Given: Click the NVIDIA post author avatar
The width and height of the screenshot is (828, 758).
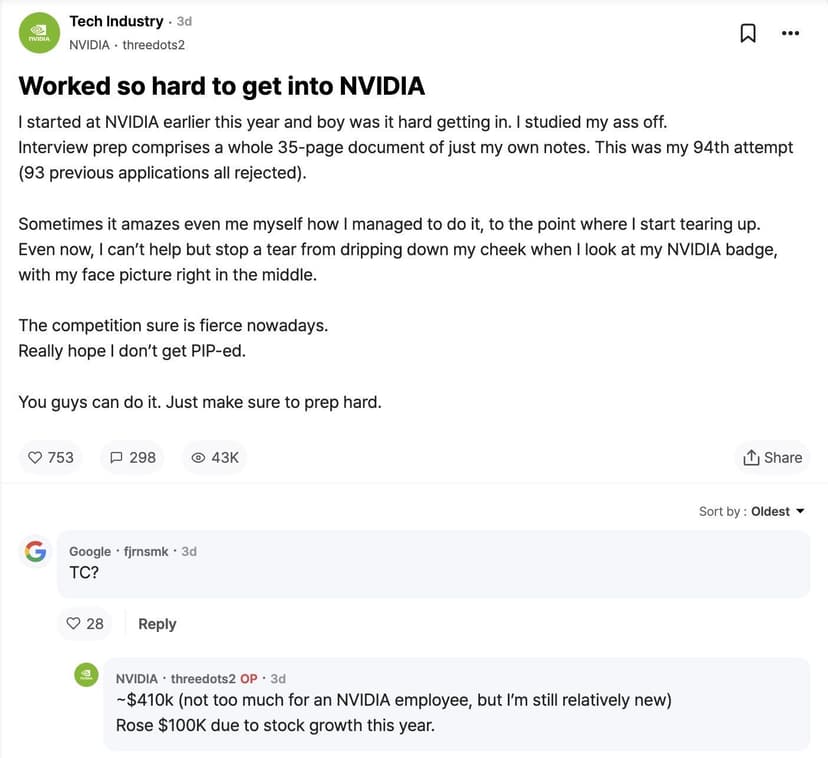Looking at the screenshot, I should point(39,33).
